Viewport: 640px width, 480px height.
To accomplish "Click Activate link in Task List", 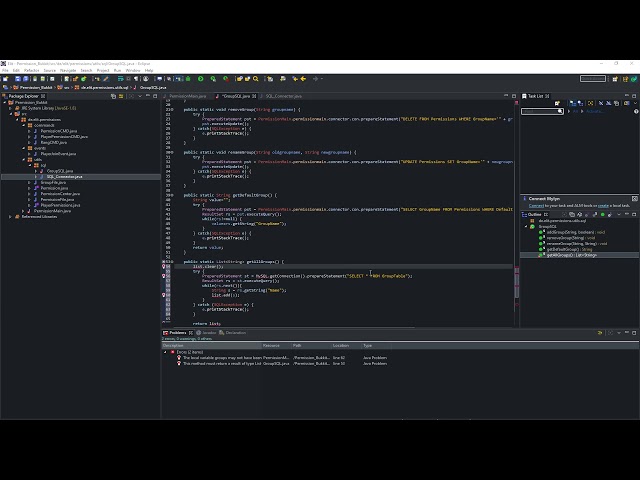I will point(594,111).
